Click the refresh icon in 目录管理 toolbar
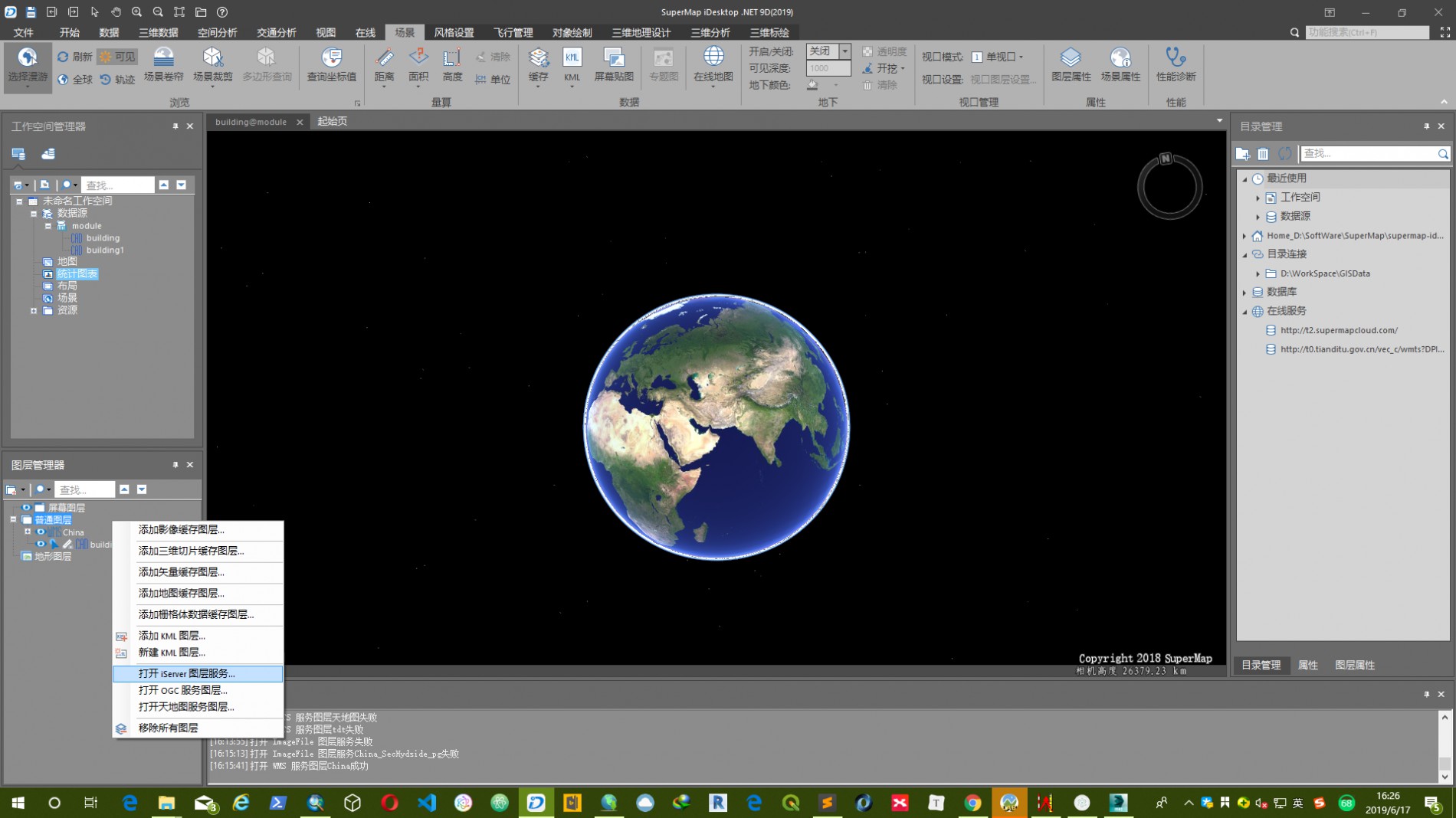Viewport: 1456px width, 818px height. coord(1284,154)
